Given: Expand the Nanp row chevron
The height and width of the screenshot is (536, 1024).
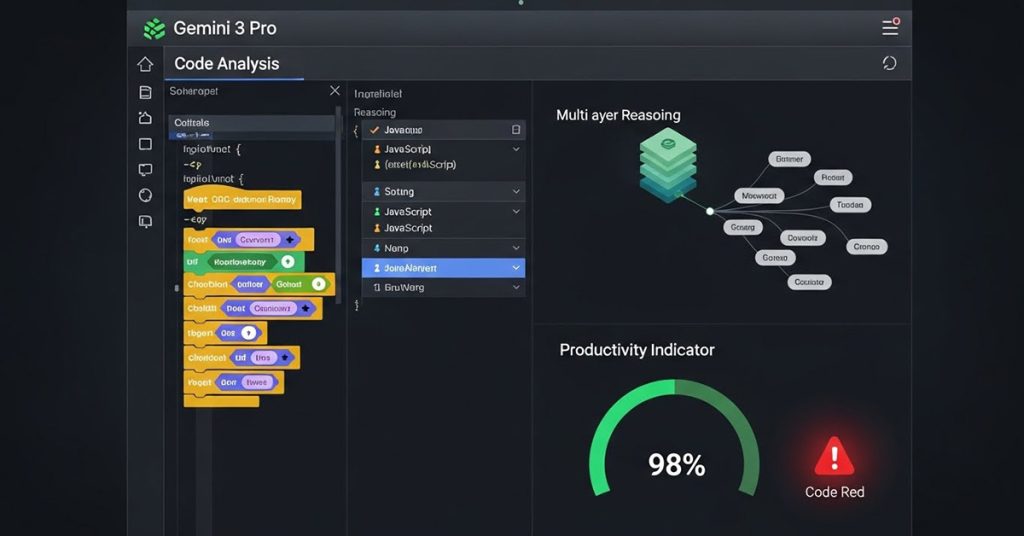Looking at the screenshot, I should point(516,248).
